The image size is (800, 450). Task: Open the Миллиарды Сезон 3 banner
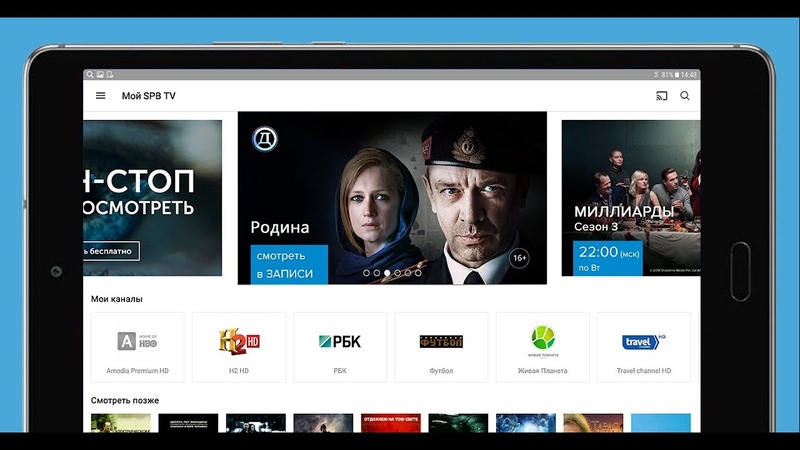tap(631, 198)
